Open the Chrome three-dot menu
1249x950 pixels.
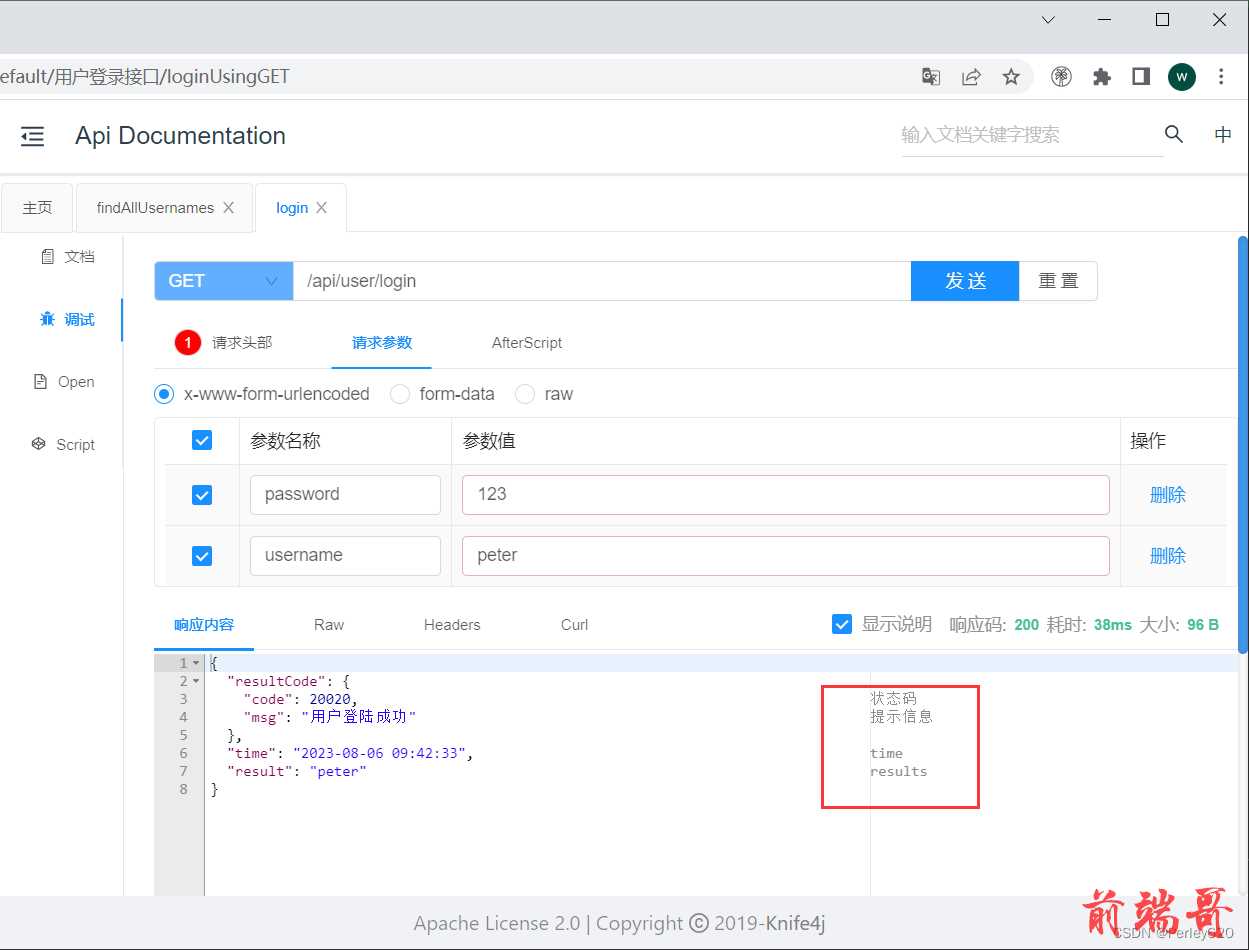pos(1221,77)
